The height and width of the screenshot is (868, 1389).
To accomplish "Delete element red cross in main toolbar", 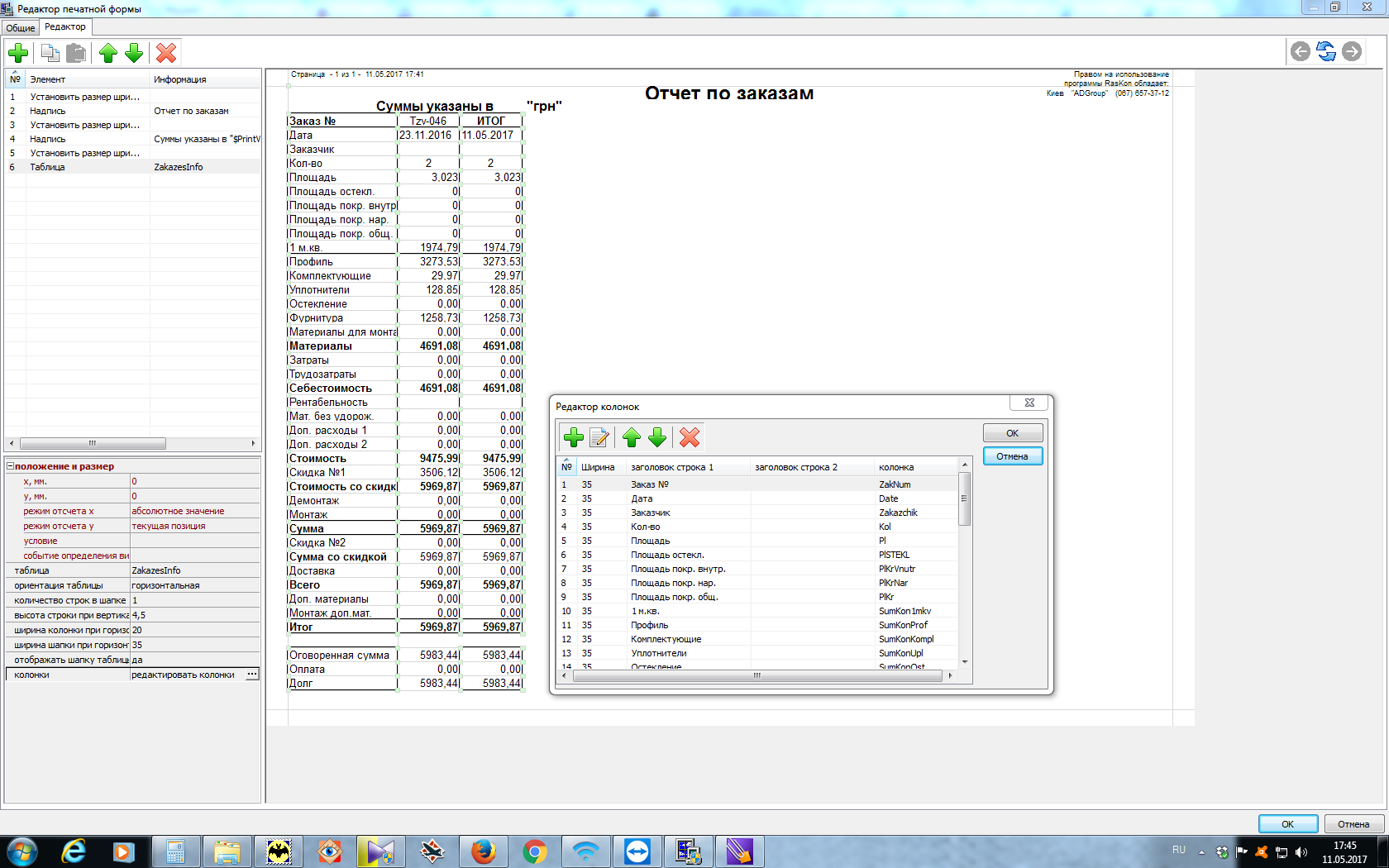I will pyautogui.click(x=166, y=53).
